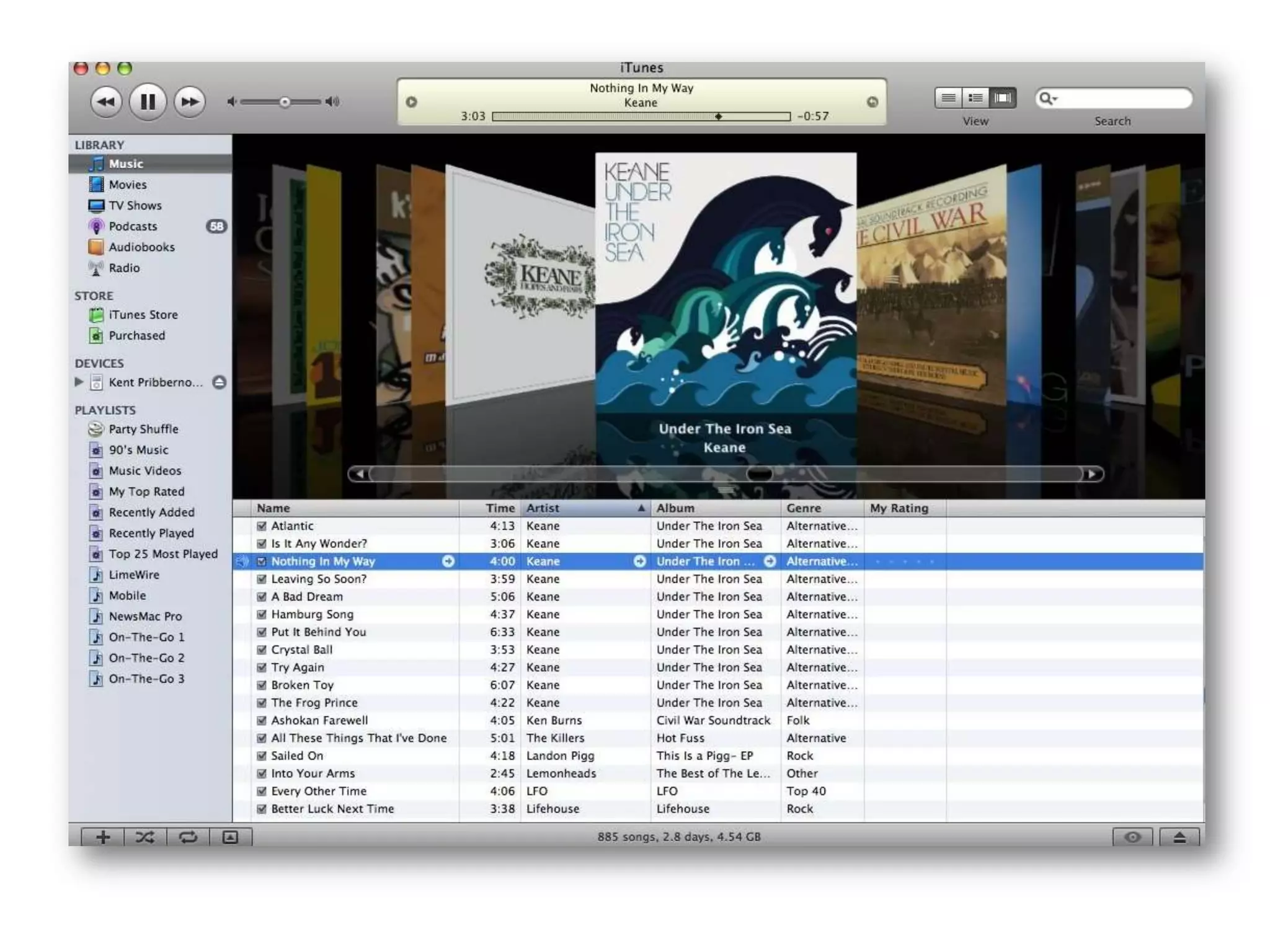Open the search field magnifier dropdown
Image resolution: width=1270 pixels, height=952 pixels.
pos(1048,98)
